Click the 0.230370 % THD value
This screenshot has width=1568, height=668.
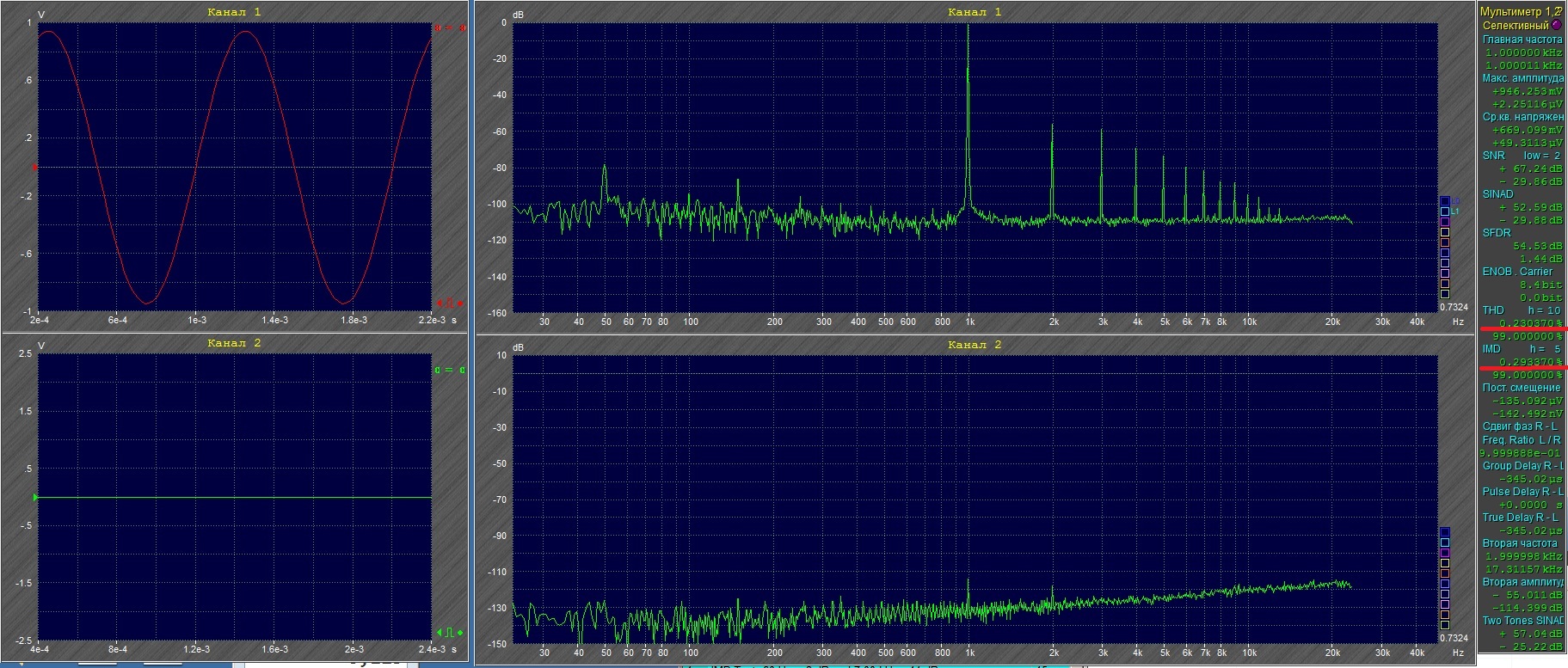1530,323
